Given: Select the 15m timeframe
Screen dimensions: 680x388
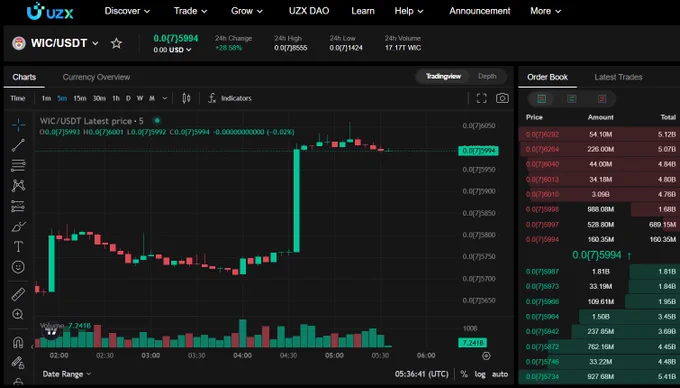Looking at the screenshot, I should (x=80, y=98).
